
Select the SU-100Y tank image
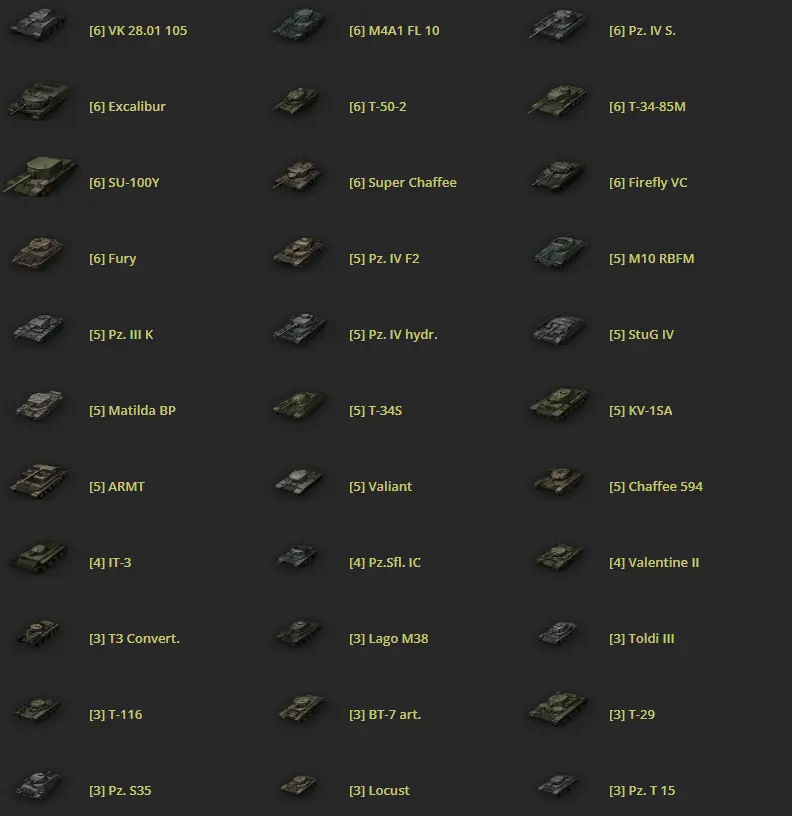click(40, 177)
